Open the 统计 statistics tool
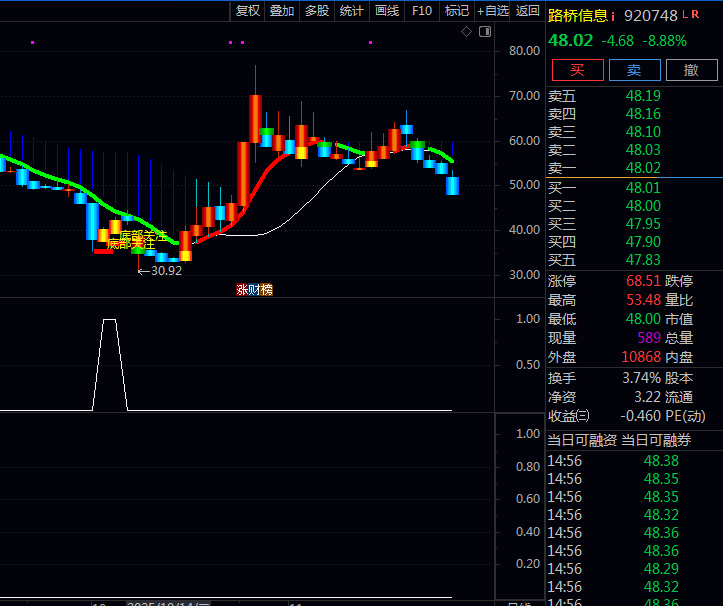723x606 pixels. 352,11
